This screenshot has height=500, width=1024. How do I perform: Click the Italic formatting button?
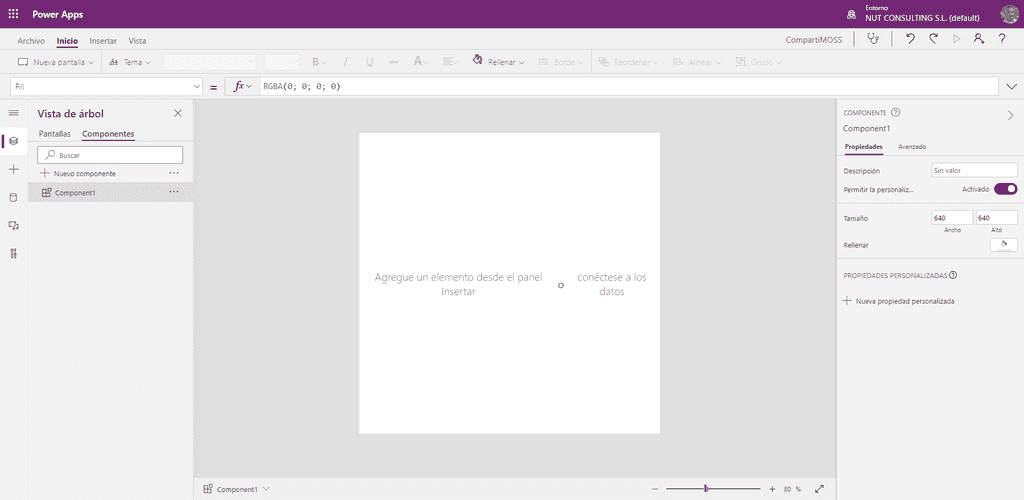tap(345, 62)
